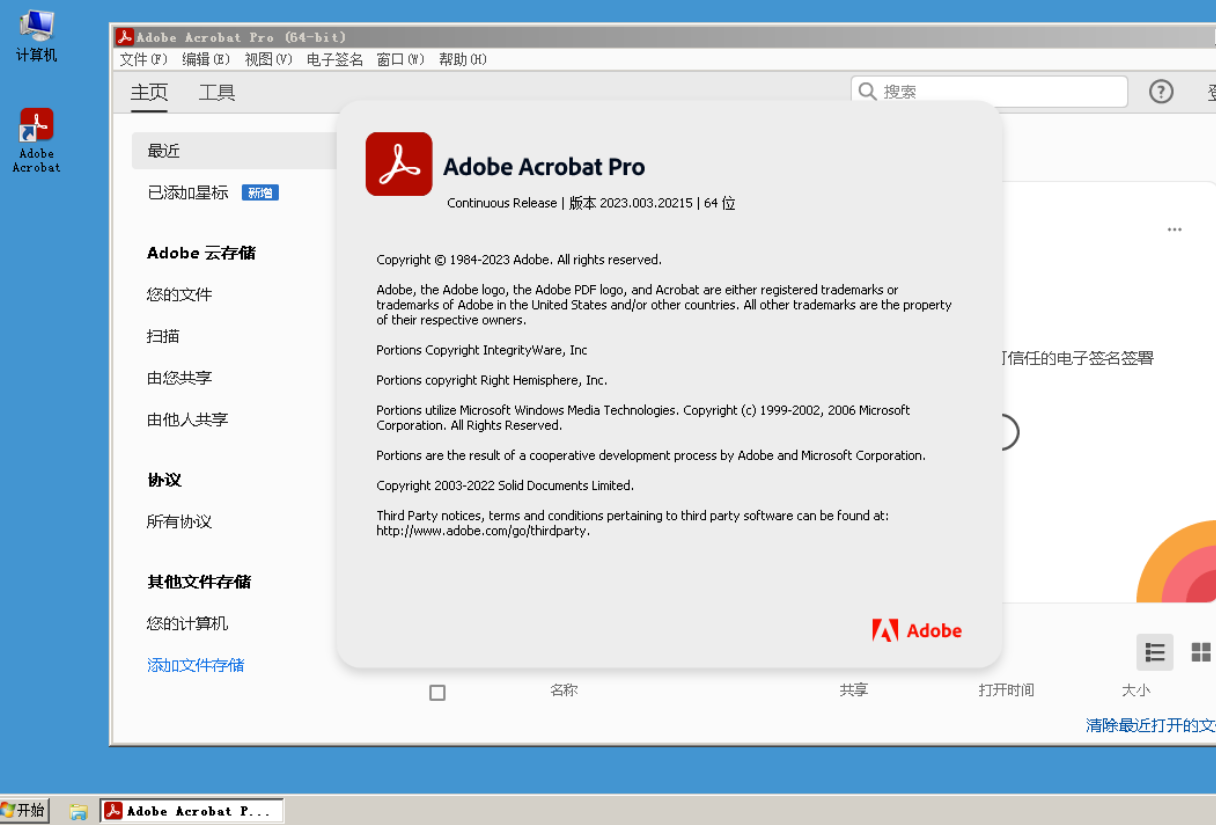The height and width of the screenshot is (825, 1216).
Task: Click the 添加文件存储 link
Action: pyautogui.click(x=195, y=665)
